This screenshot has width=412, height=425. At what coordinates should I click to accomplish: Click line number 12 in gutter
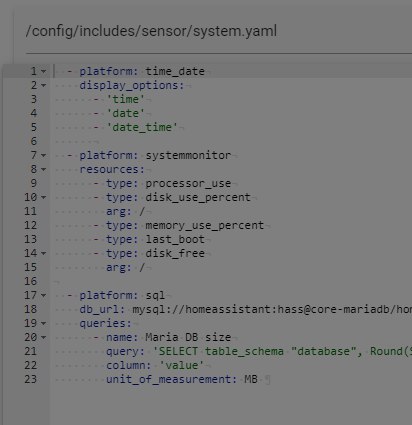click(x=30, y=225)
